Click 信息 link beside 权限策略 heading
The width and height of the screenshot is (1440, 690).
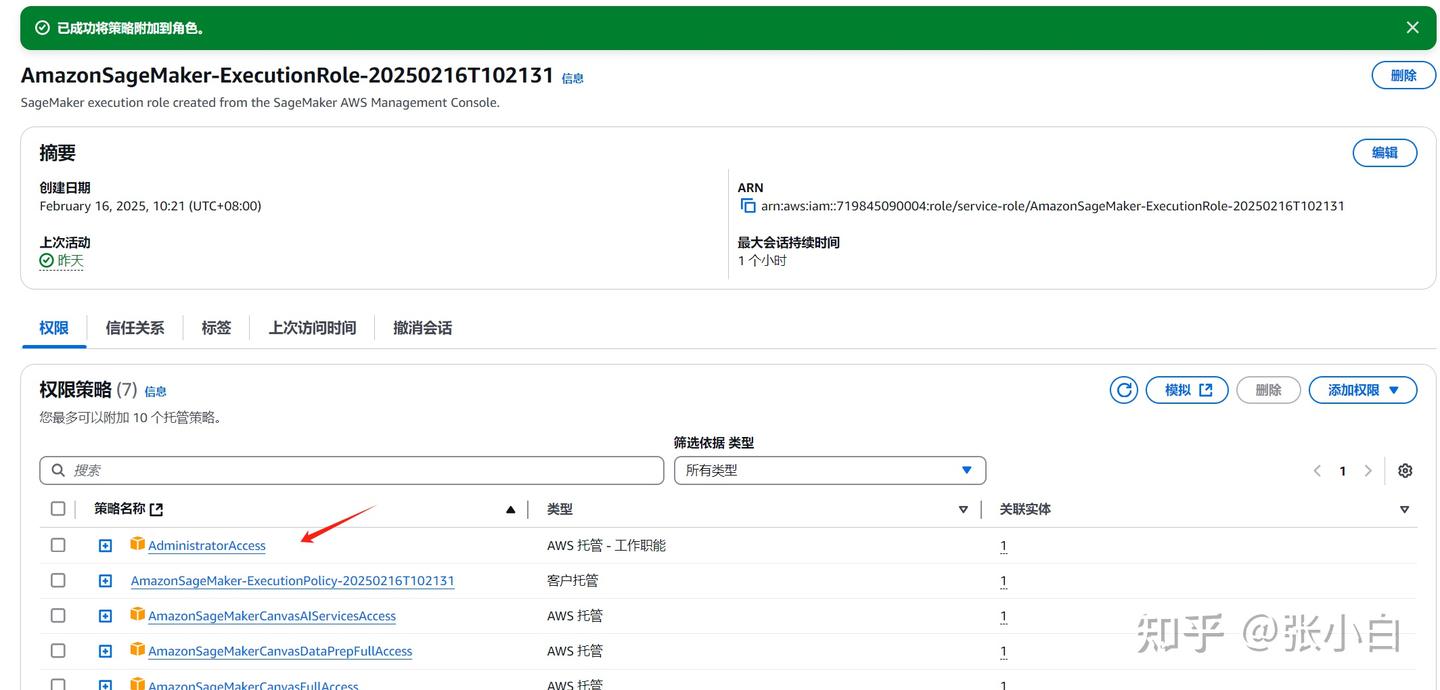[x=155, y=392]
